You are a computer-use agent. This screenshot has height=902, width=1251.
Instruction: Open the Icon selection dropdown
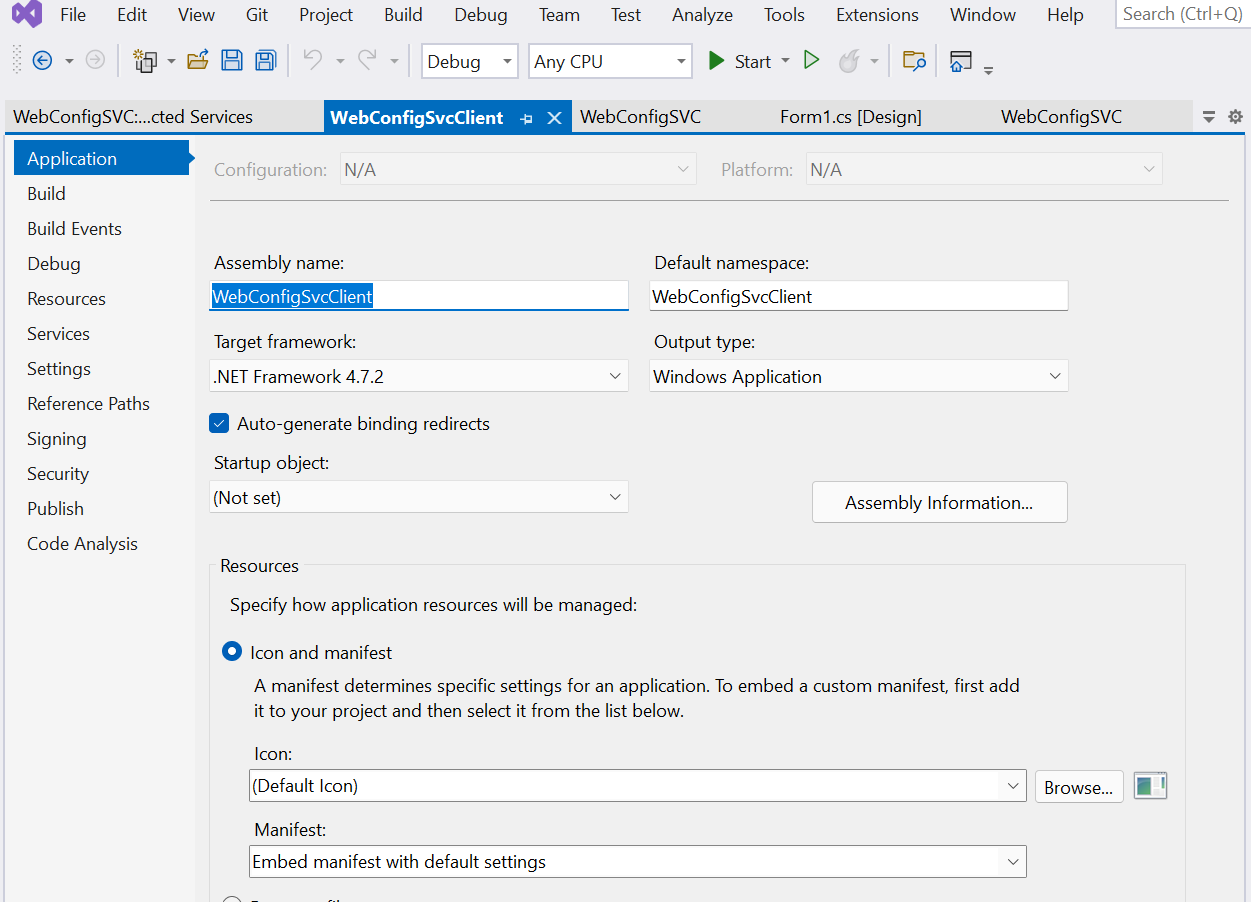(638, 785)
